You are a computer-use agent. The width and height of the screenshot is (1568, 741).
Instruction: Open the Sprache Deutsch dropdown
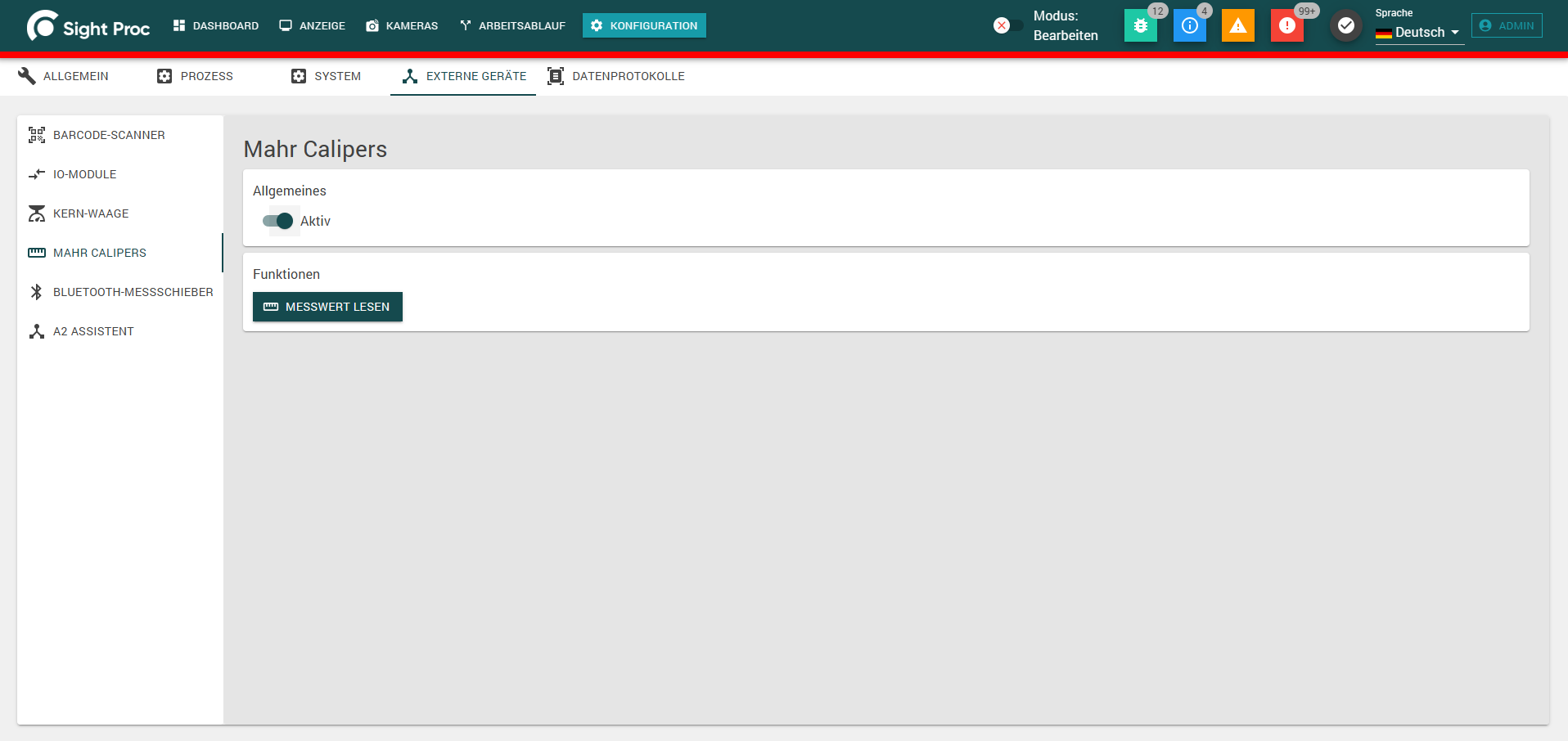pyautogui.click(x=1419, y=33)
